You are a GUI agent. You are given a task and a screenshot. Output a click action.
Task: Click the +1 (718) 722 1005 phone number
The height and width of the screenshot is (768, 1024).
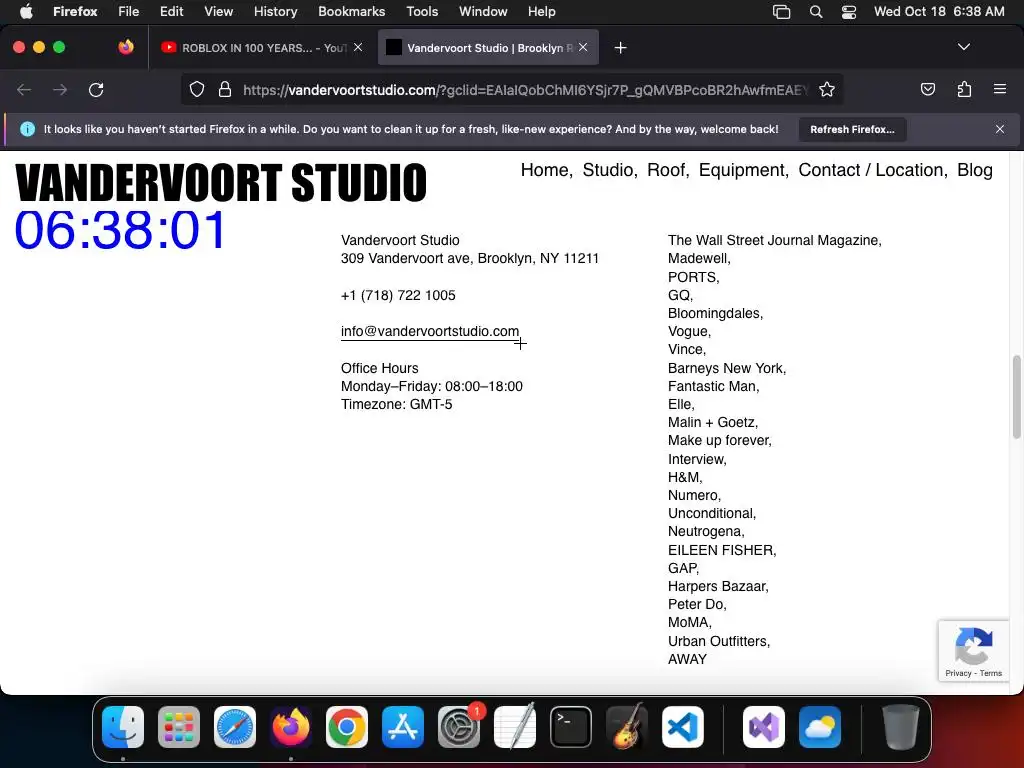point(398,295)
